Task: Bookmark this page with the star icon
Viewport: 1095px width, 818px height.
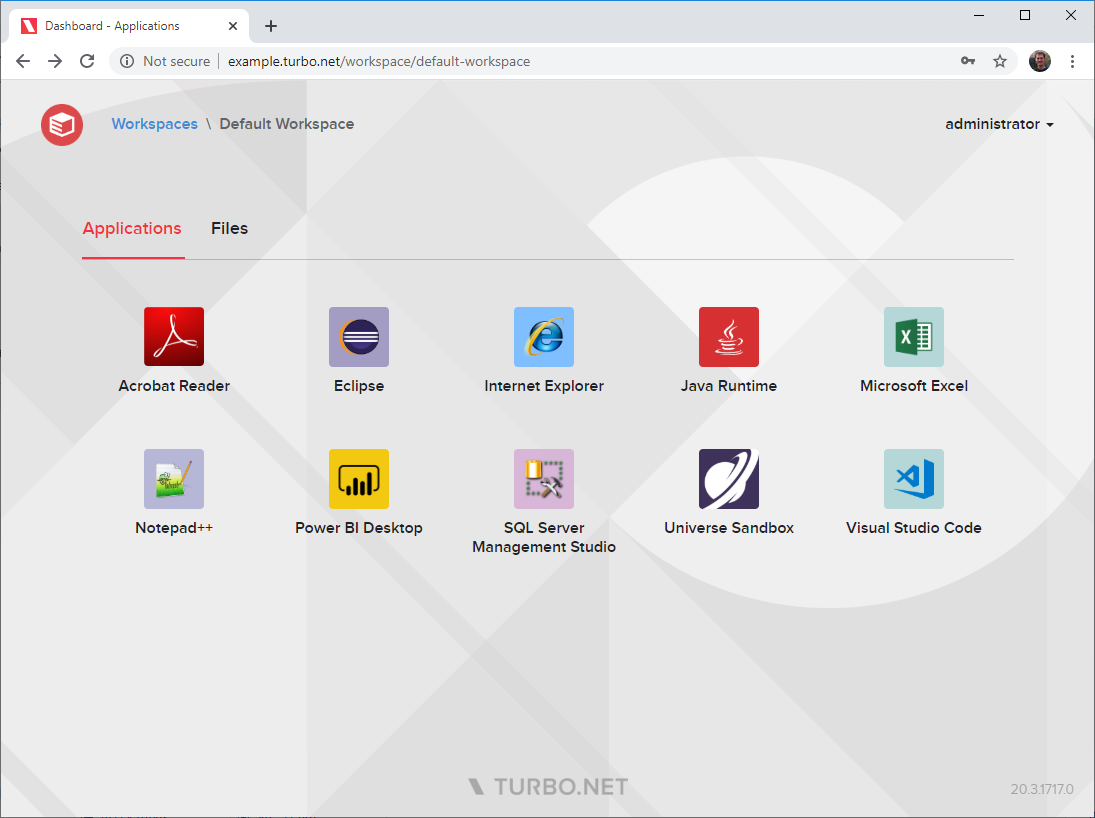Action: pos(1000,61)
